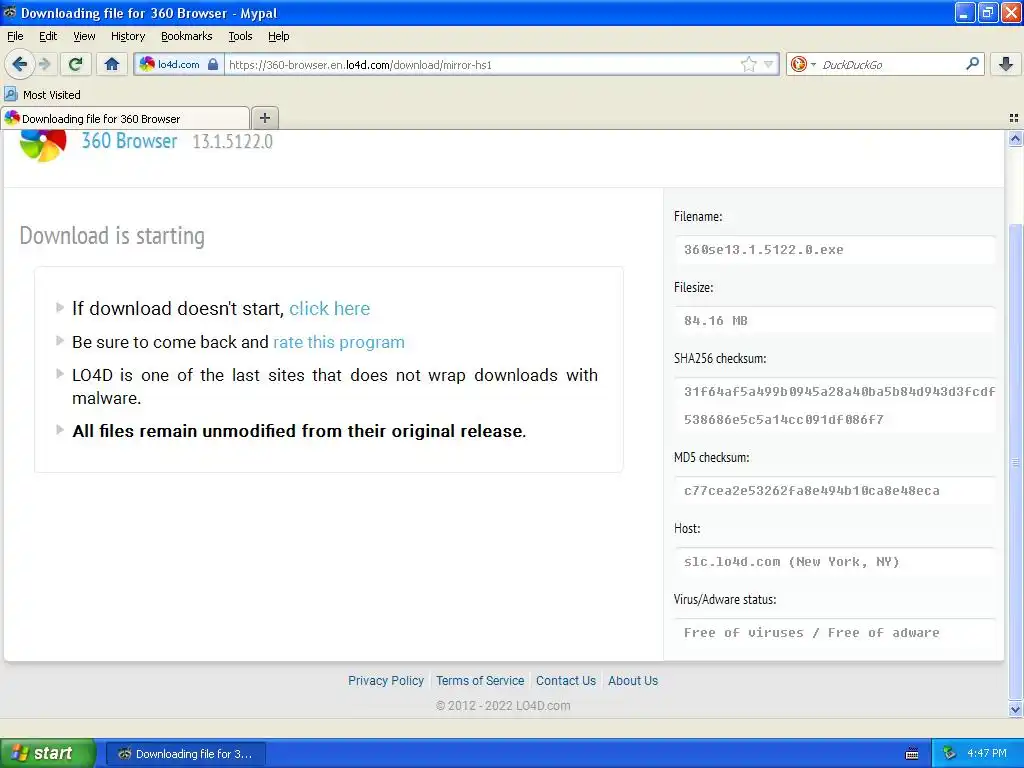Select 'Free of viruses / Free of adware'
The height and width of the screenshot is (768, 1024).
812,633
